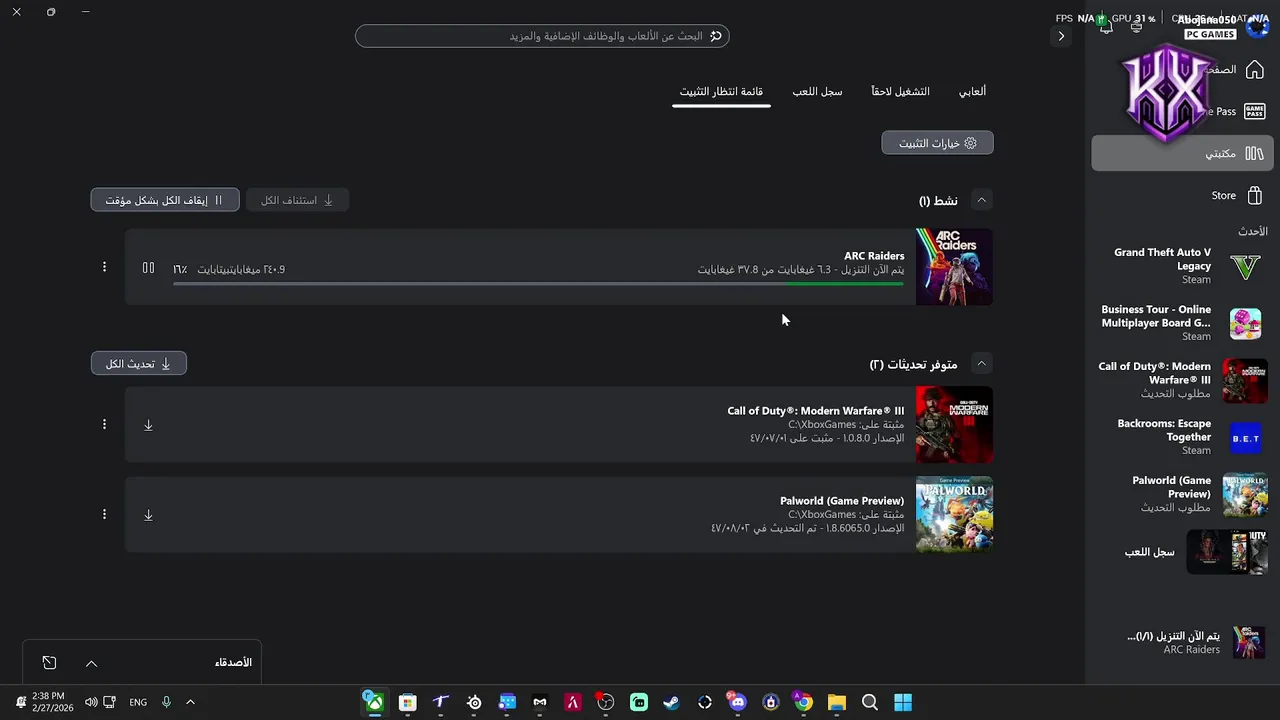The width and height of the screenshot is (1280, 720).
Task: Open Call of Duty Modern Warfare III sidebar entry
Action: click(x=1182, y=380)
